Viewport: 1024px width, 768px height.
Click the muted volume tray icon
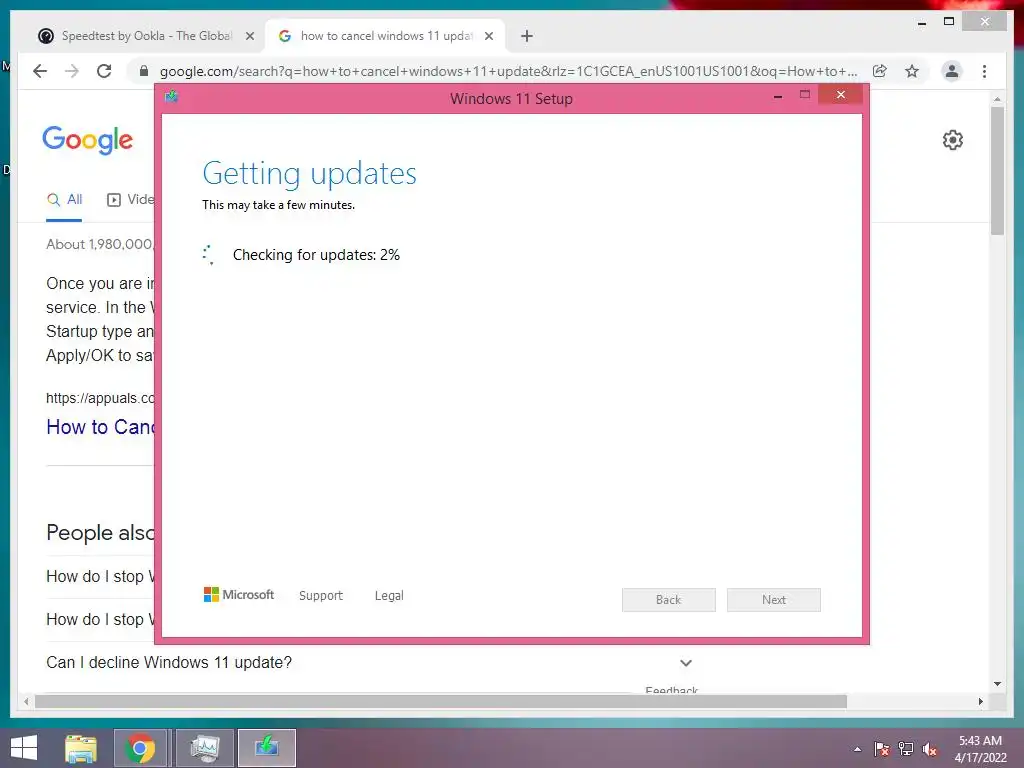click(930, 749)
